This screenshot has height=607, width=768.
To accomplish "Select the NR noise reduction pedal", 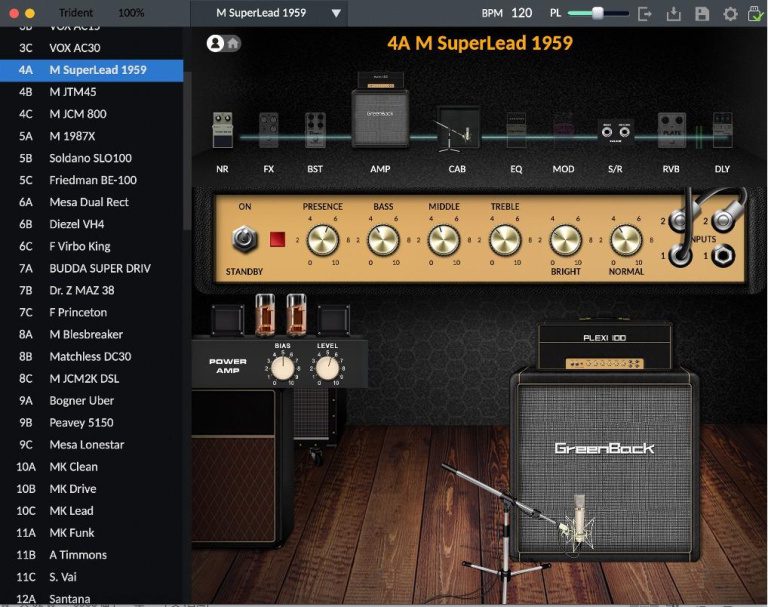I will (x=222, y=132).
